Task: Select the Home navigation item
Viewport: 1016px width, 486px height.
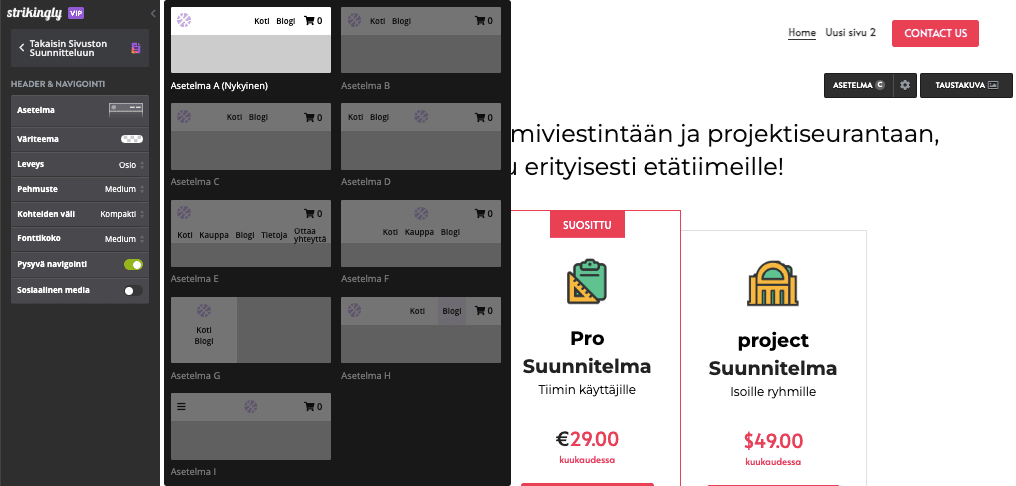Action: (x=801, y=33)
